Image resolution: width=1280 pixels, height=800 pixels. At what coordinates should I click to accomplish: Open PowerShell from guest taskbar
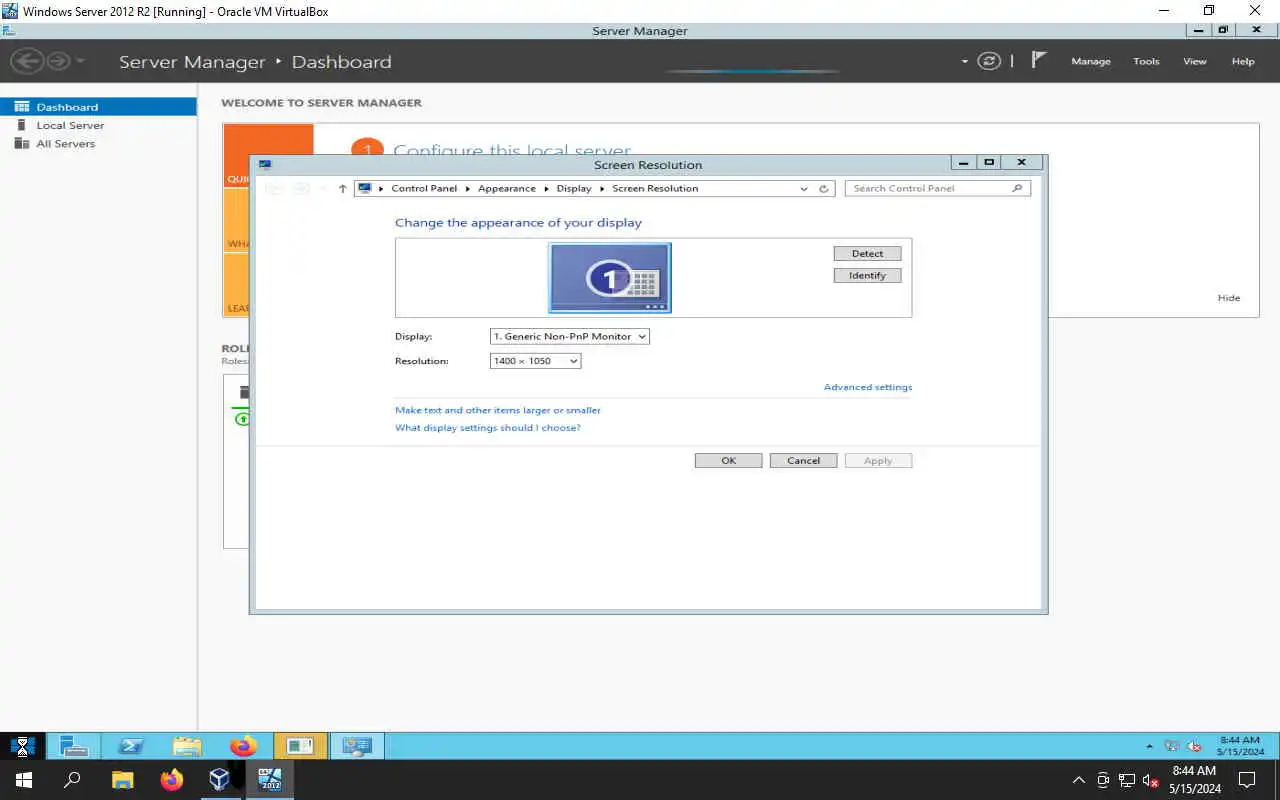tap(131, 746)
